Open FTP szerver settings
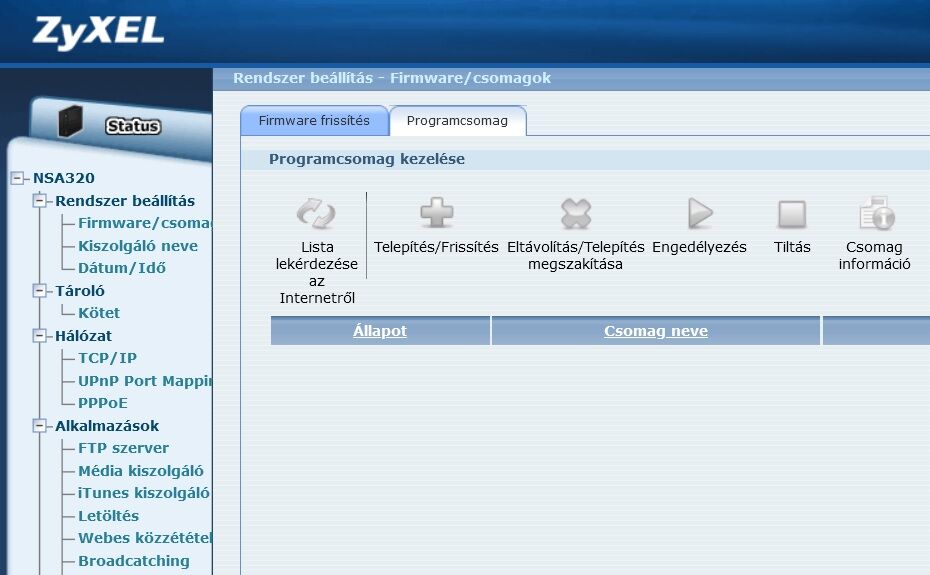Screen dimensions: 930x575 click(123, 448)
